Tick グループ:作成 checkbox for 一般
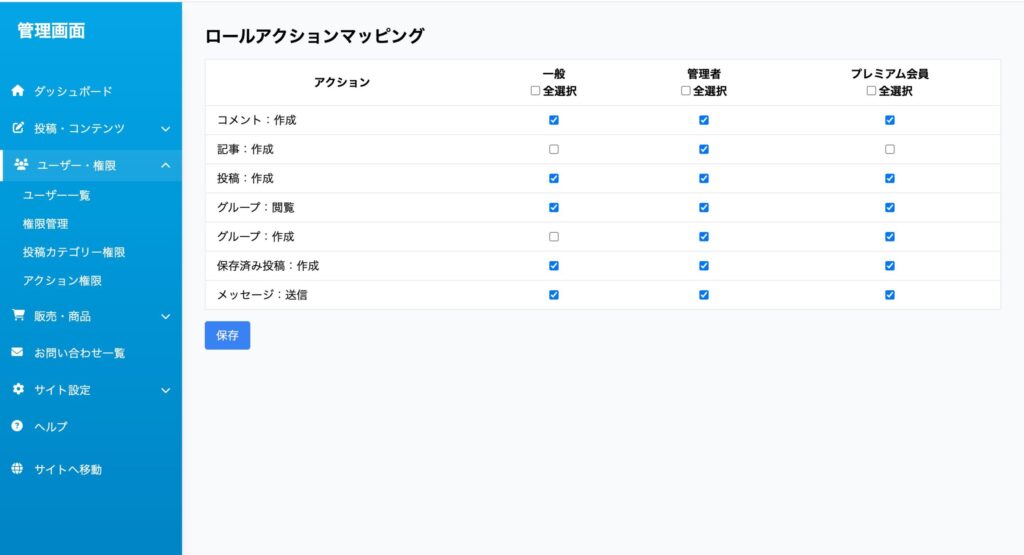Viewport: 1024px width, 555px height. tap(554, 236)
